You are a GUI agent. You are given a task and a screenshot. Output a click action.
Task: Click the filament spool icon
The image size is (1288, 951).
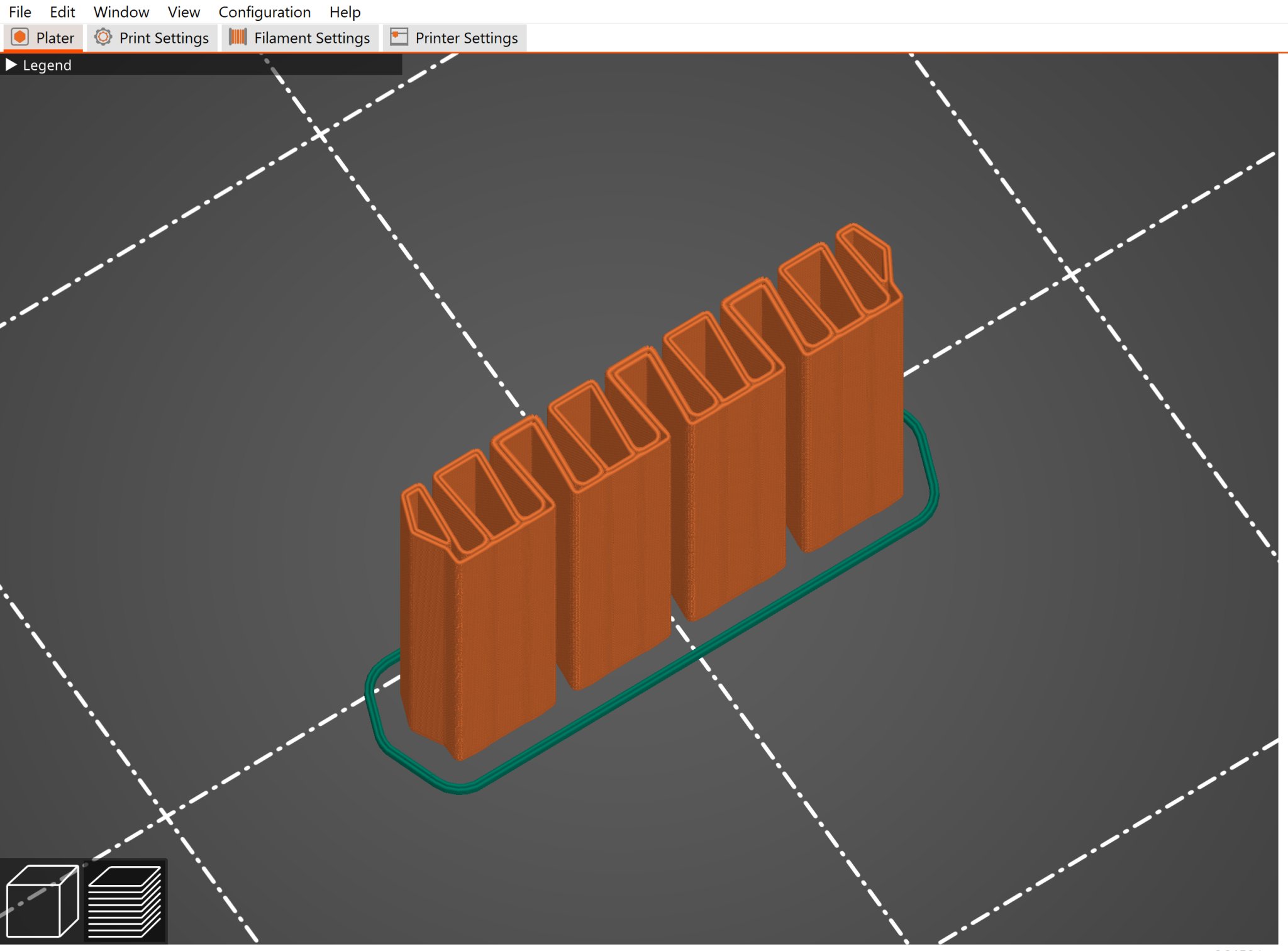click(238, 37)
